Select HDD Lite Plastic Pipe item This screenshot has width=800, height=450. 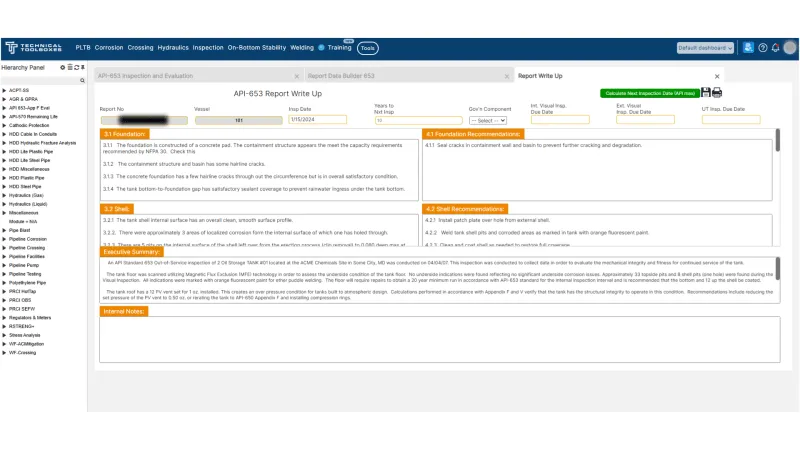31,152
